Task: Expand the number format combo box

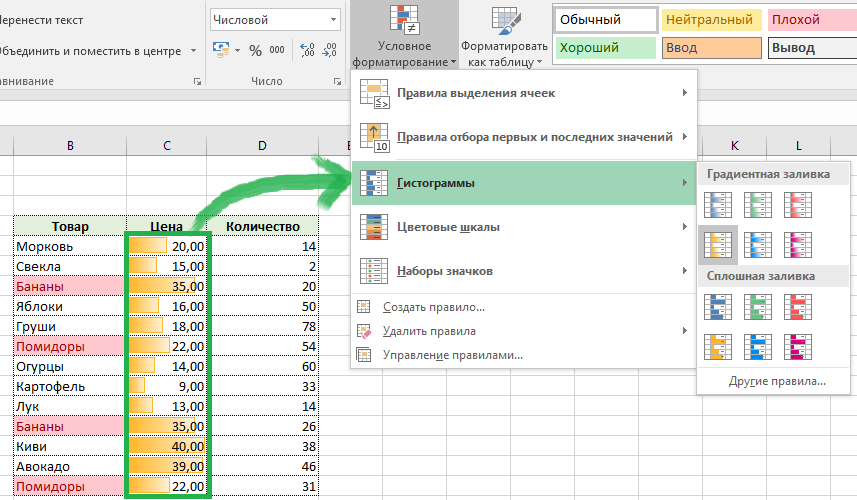Action: tap(333, 20)
